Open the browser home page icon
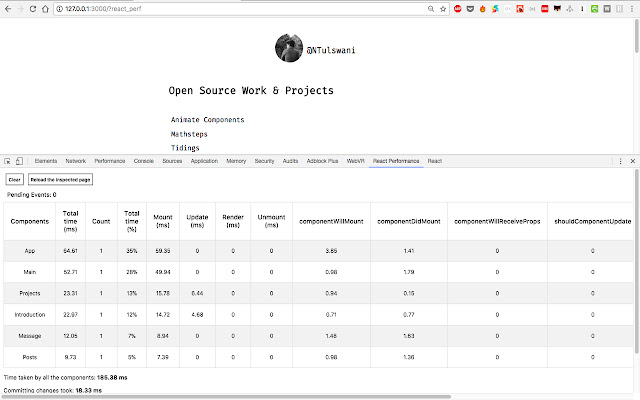The height and width of the screenshot is (400, 640). pos(45,9)
